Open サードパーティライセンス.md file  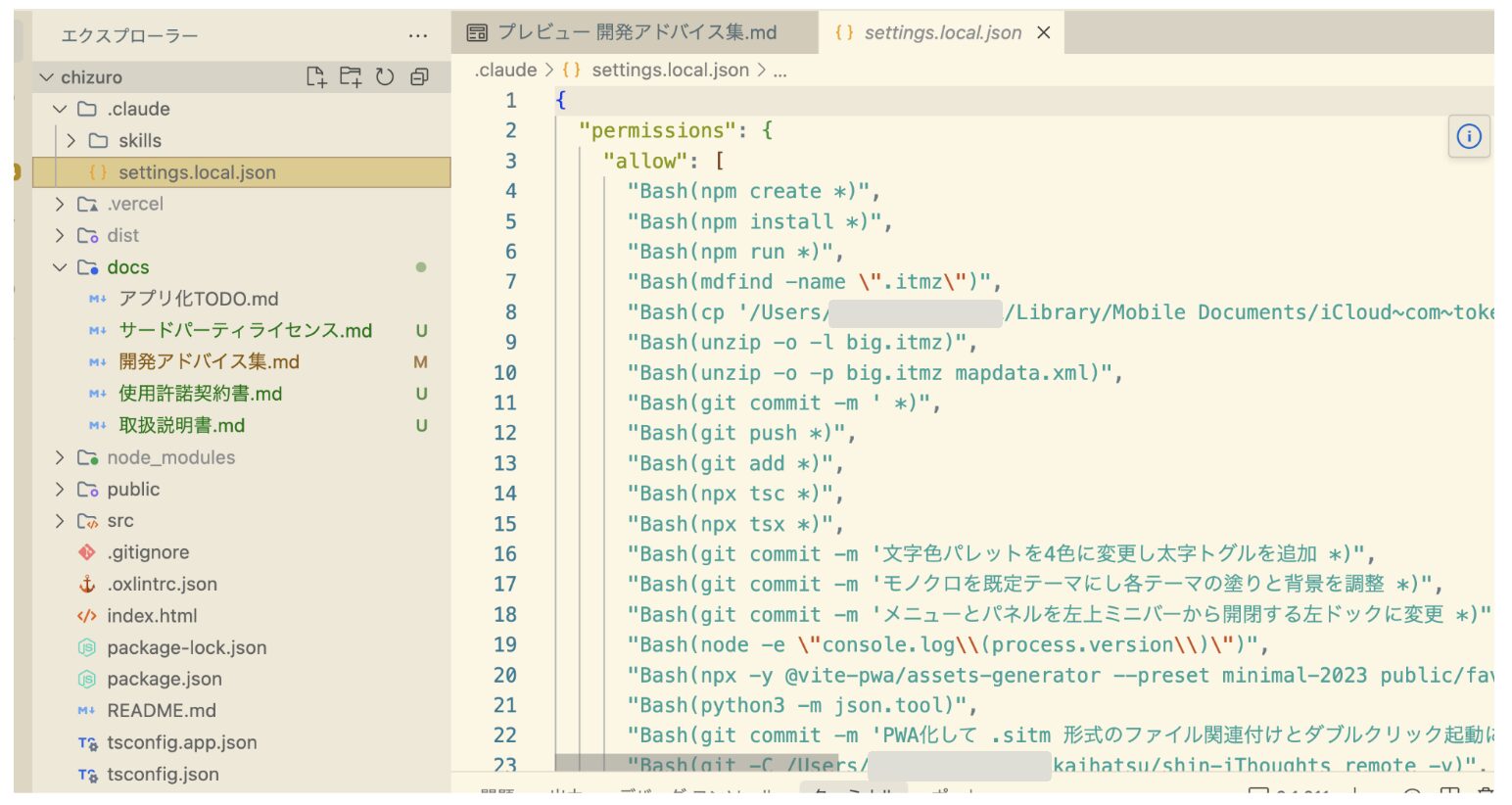pyautogui.click(x=242, y=330)
